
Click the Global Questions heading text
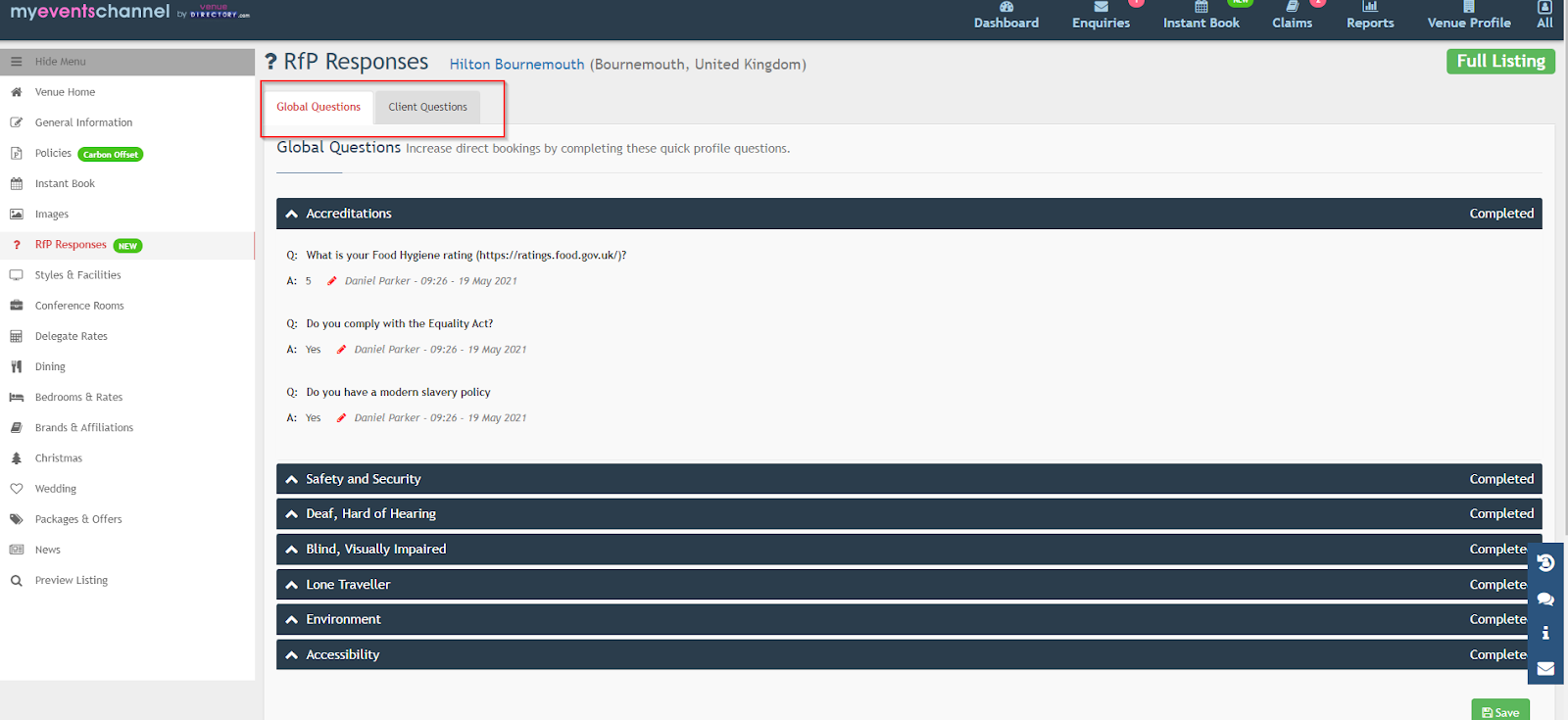[x=338, y=147]
